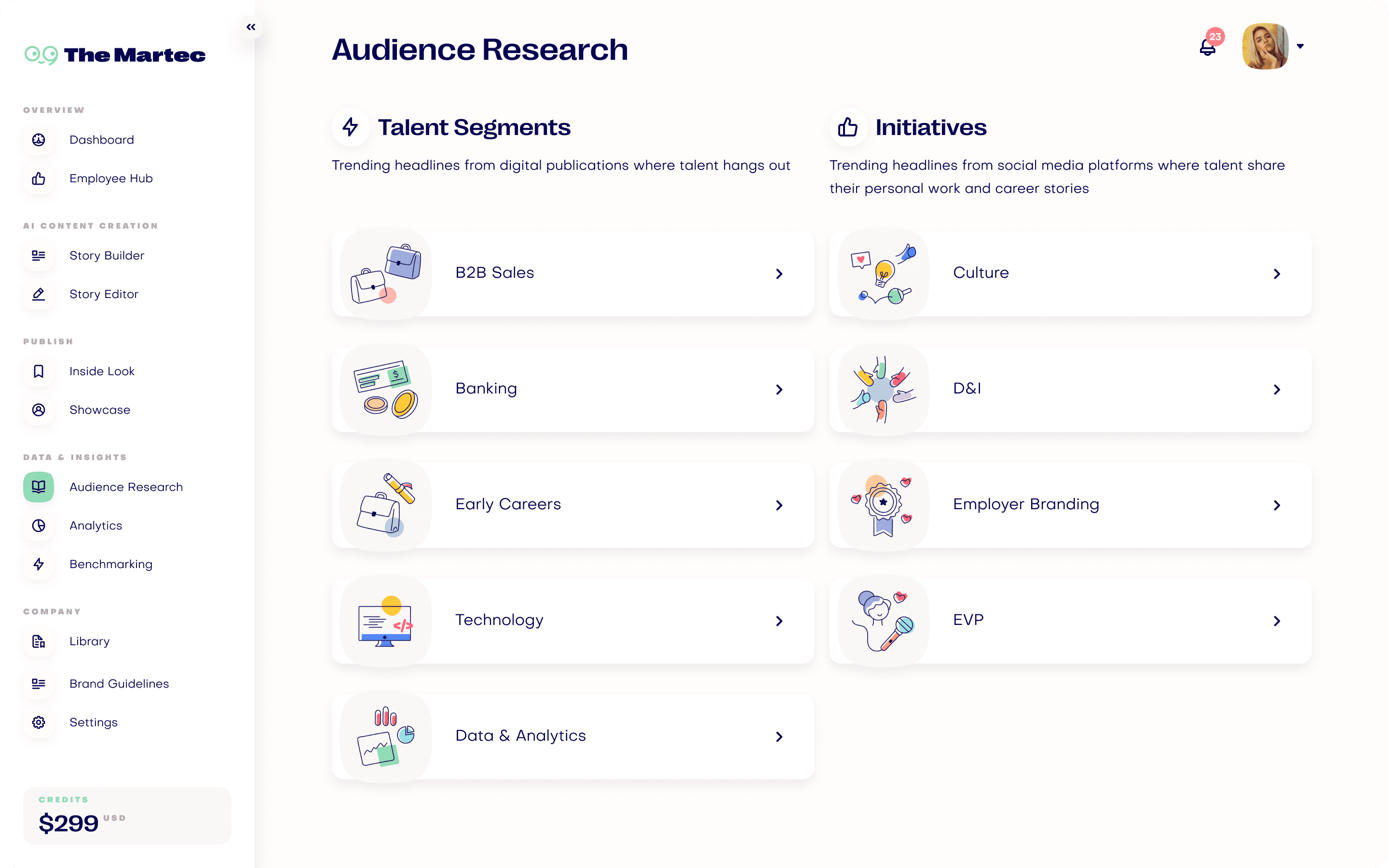Open the Analytics pie chart icon
This screenshot has width=1389, height=868.
click(x=38, y=525)
